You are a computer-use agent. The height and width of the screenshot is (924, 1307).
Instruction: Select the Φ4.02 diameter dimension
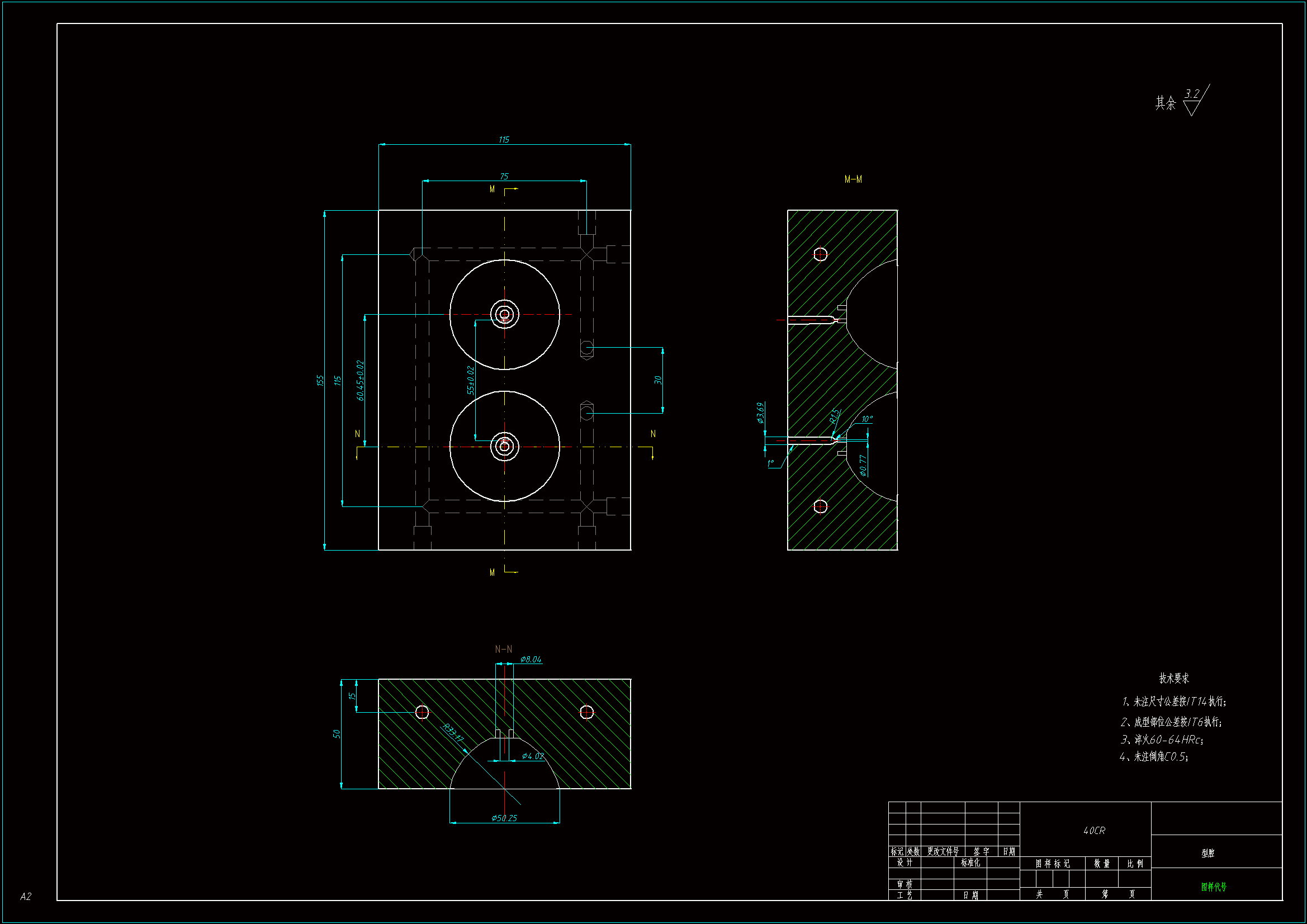coord(532,756)
